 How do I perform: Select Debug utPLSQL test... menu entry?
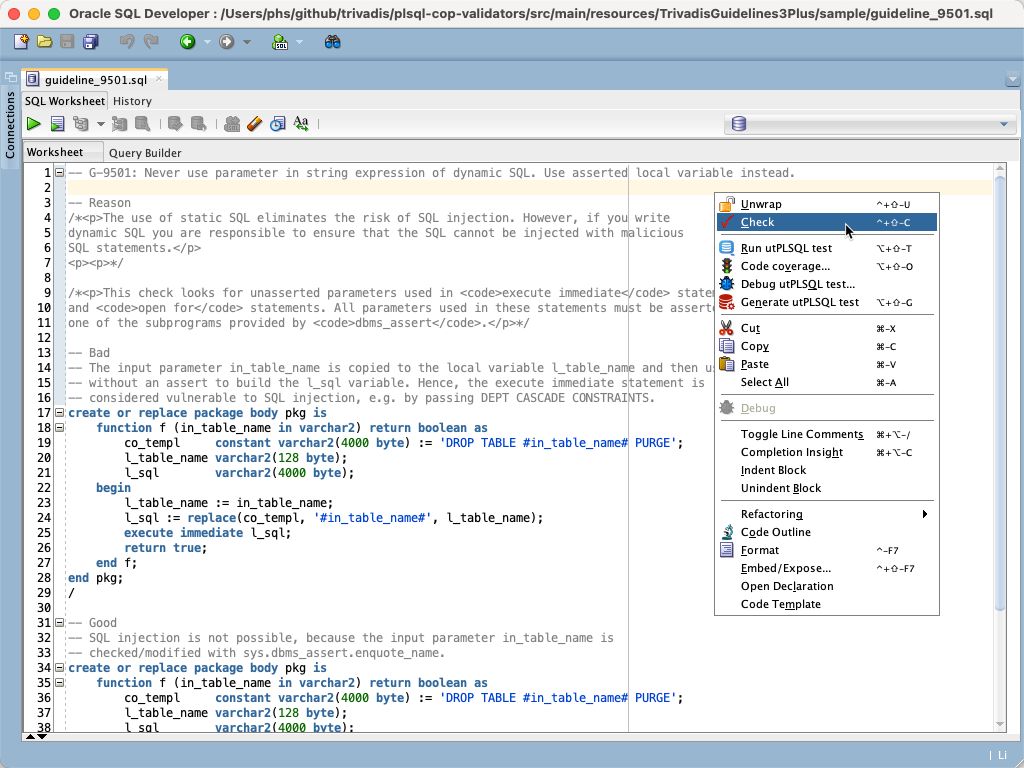pyautogui.click(x=827, y=284)
